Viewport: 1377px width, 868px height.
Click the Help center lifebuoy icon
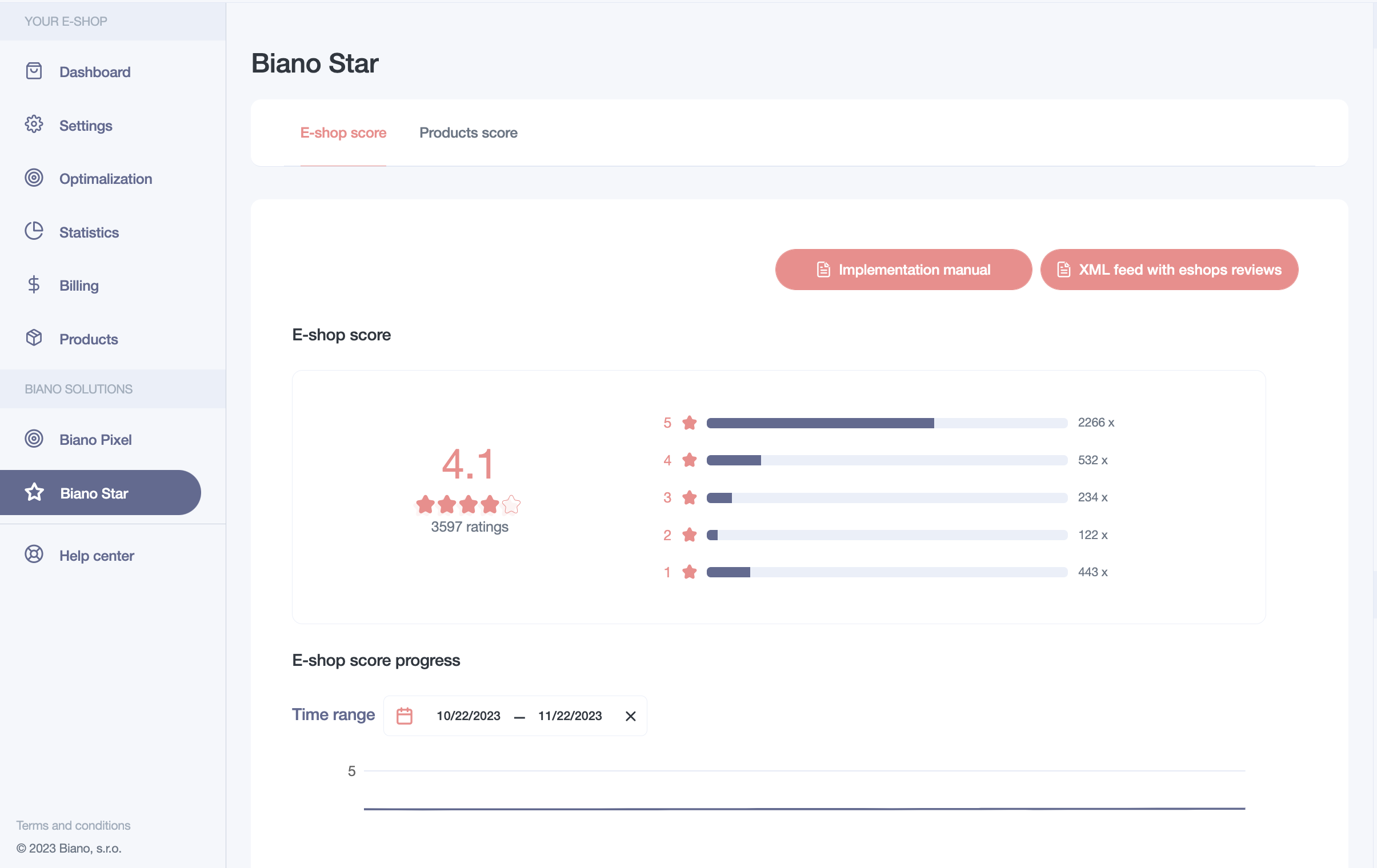[x=34, y=554]
